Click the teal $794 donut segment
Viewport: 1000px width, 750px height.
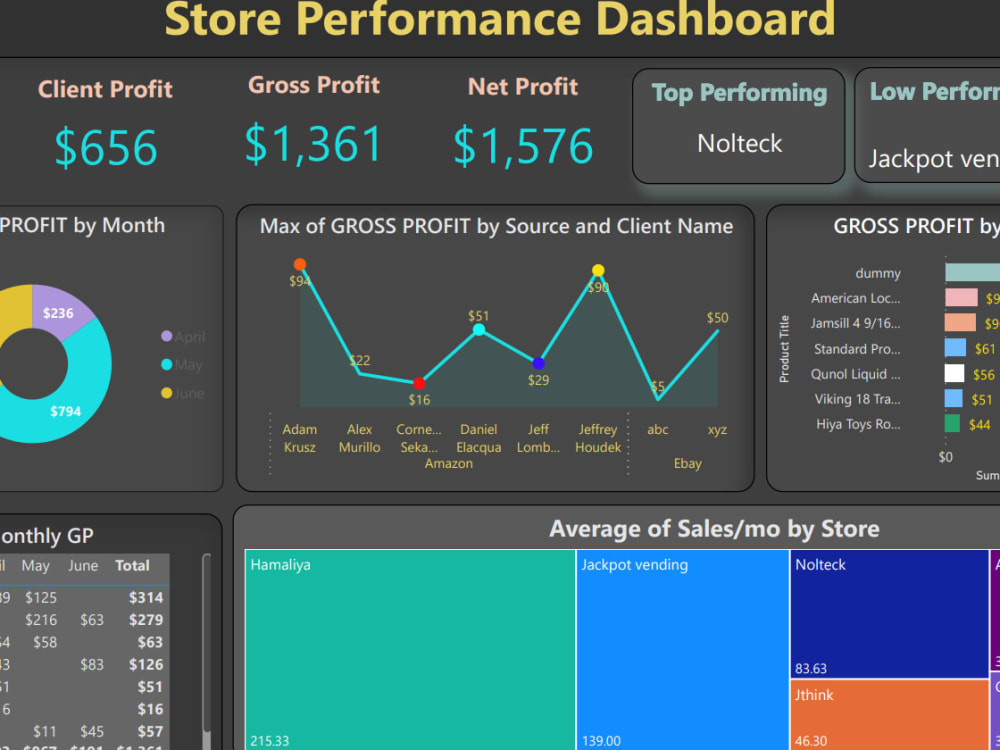[x=65, y=410]
